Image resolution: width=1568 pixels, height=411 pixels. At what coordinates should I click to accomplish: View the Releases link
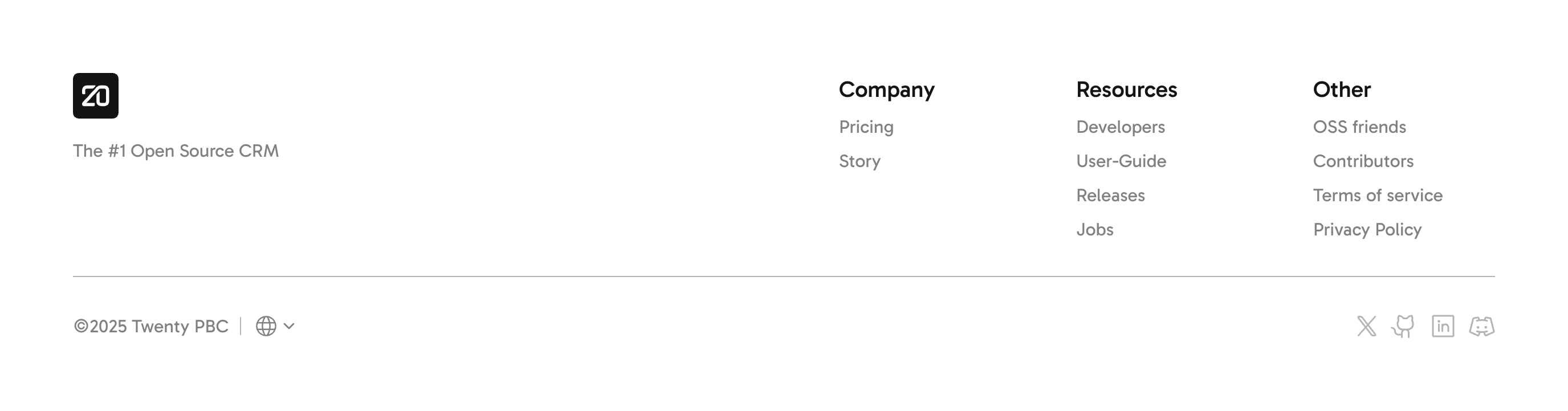coord(1110,195)
